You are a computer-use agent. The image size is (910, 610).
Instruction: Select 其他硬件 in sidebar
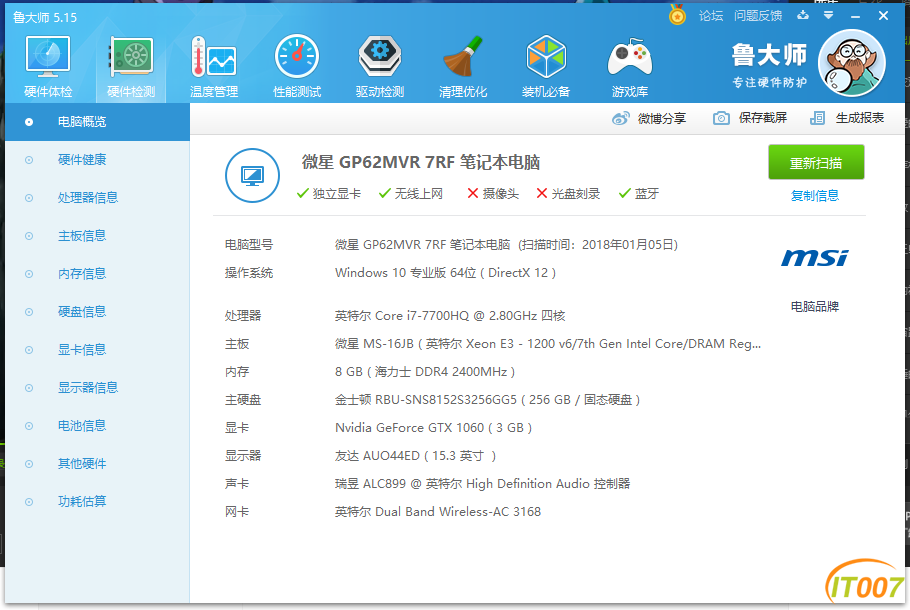[97, 464]
